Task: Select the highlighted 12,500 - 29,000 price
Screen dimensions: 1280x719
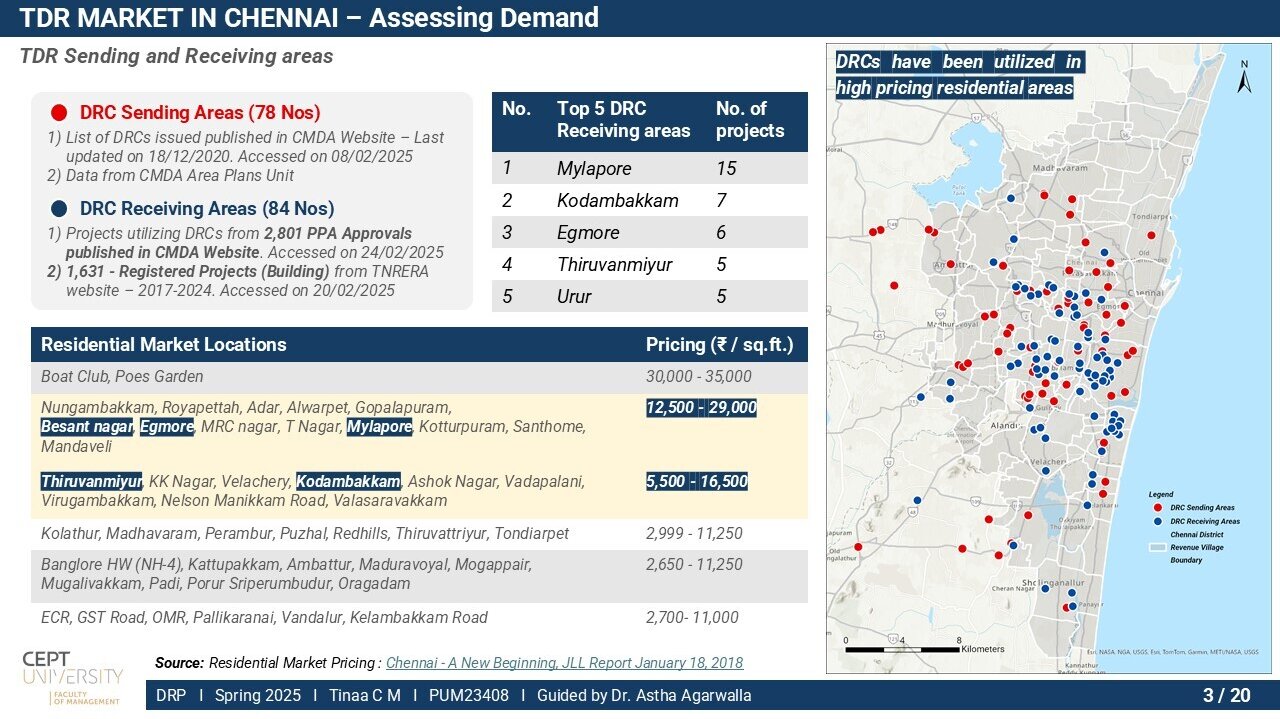Action: (701, 407)
